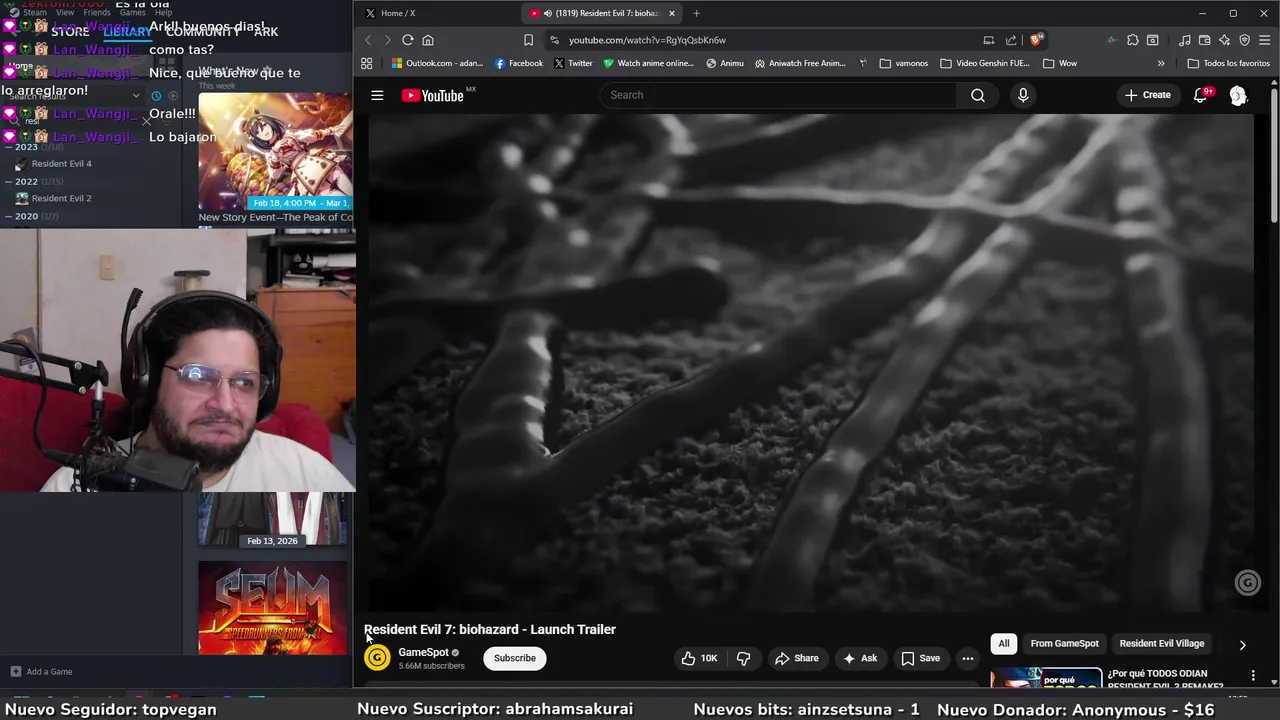Open the Brave wallet icon

tap(1205, 40)
